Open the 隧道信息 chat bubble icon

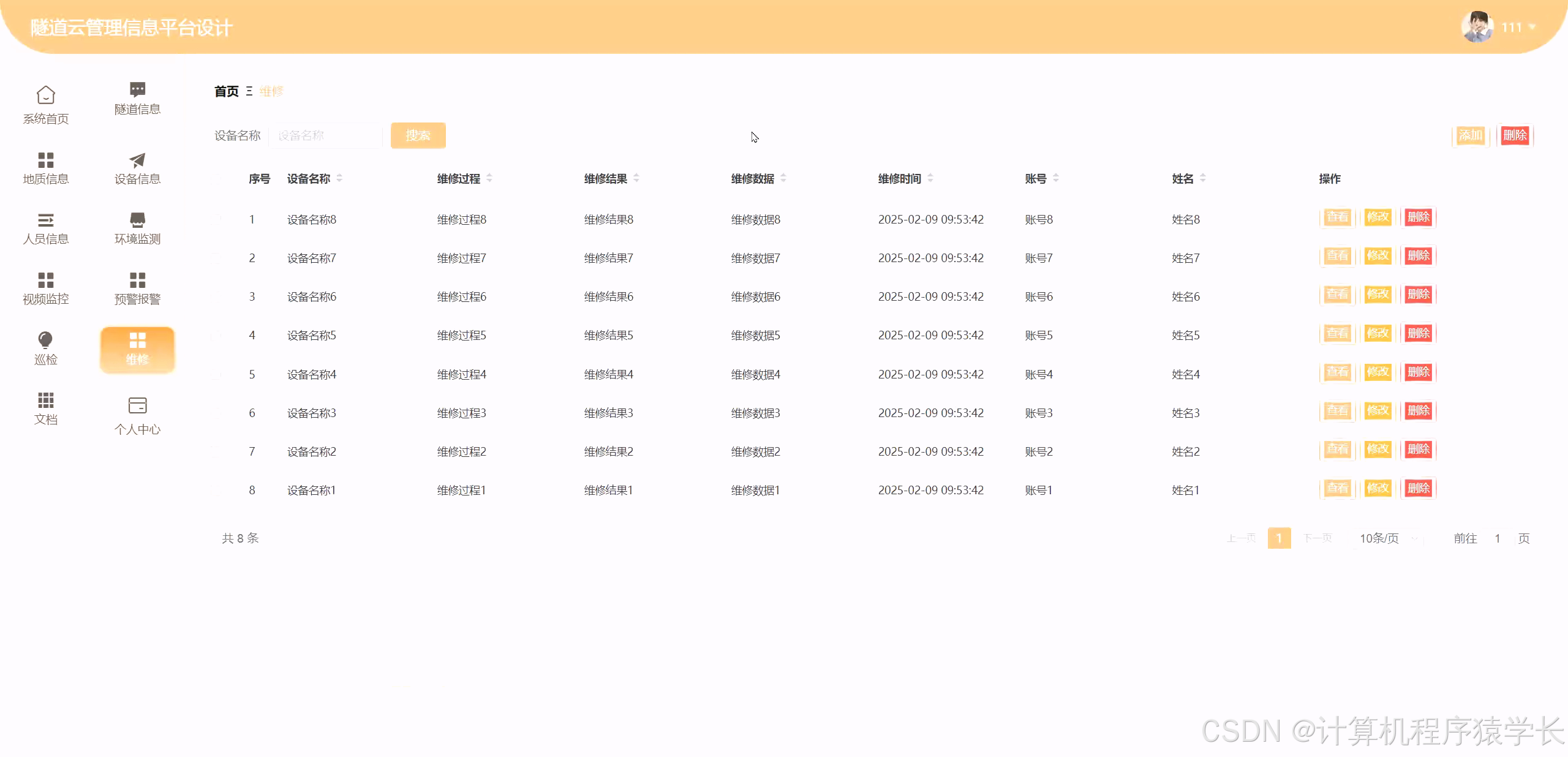pyautogui.click(x=137, y=89)
